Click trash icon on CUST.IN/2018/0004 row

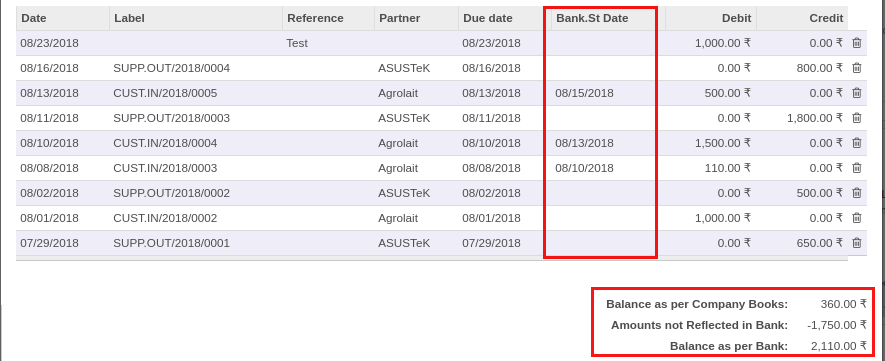click(x=856, y=143)
